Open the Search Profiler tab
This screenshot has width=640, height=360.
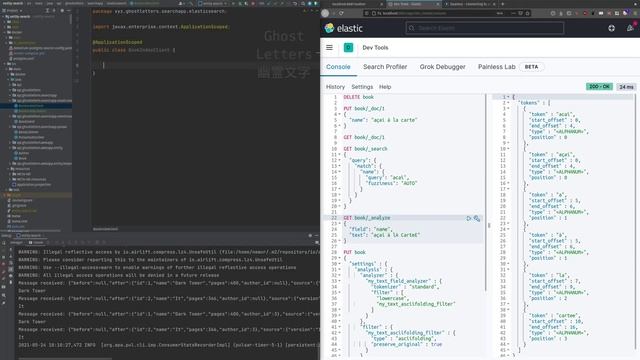coord(385,67)
